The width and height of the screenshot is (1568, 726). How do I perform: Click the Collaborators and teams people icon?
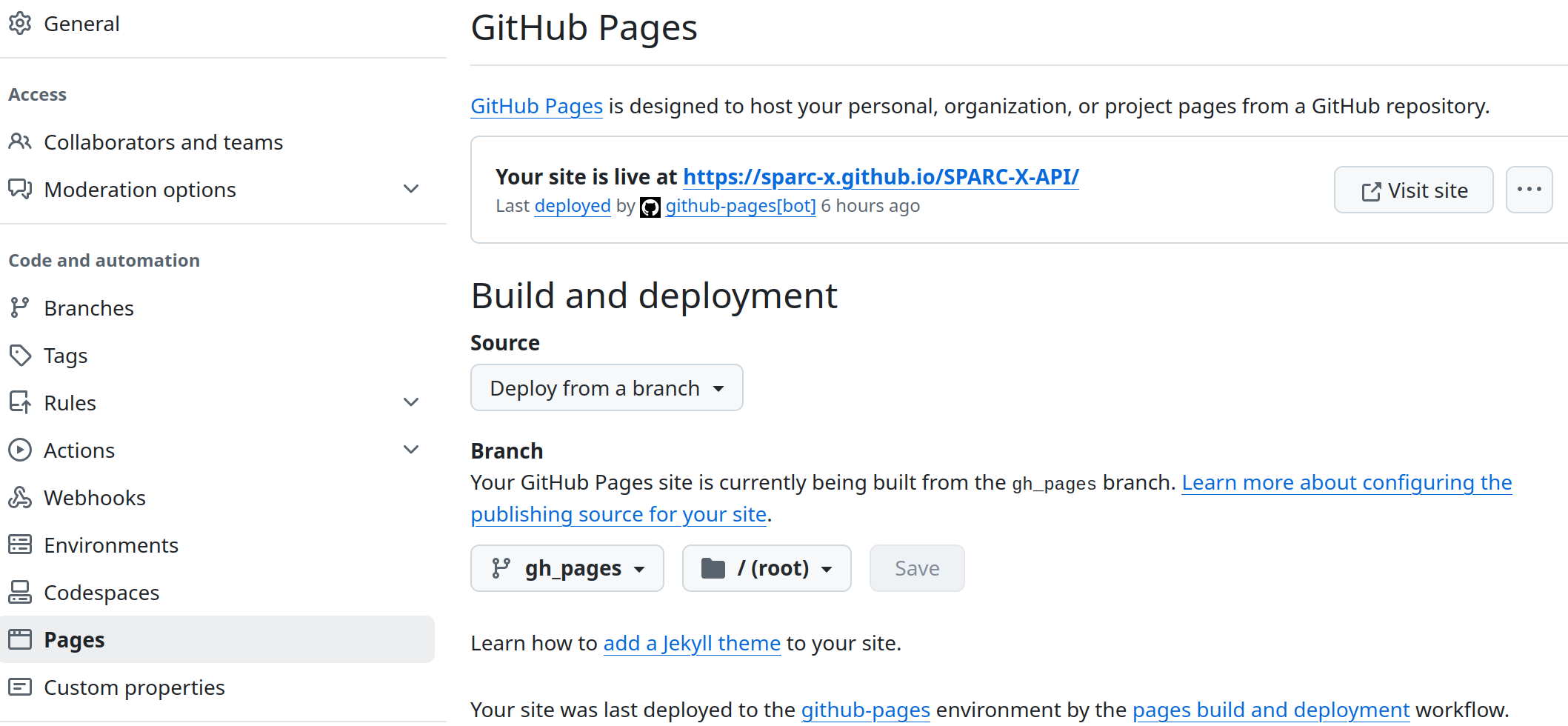pyautogui.click(x=20, y=141)
